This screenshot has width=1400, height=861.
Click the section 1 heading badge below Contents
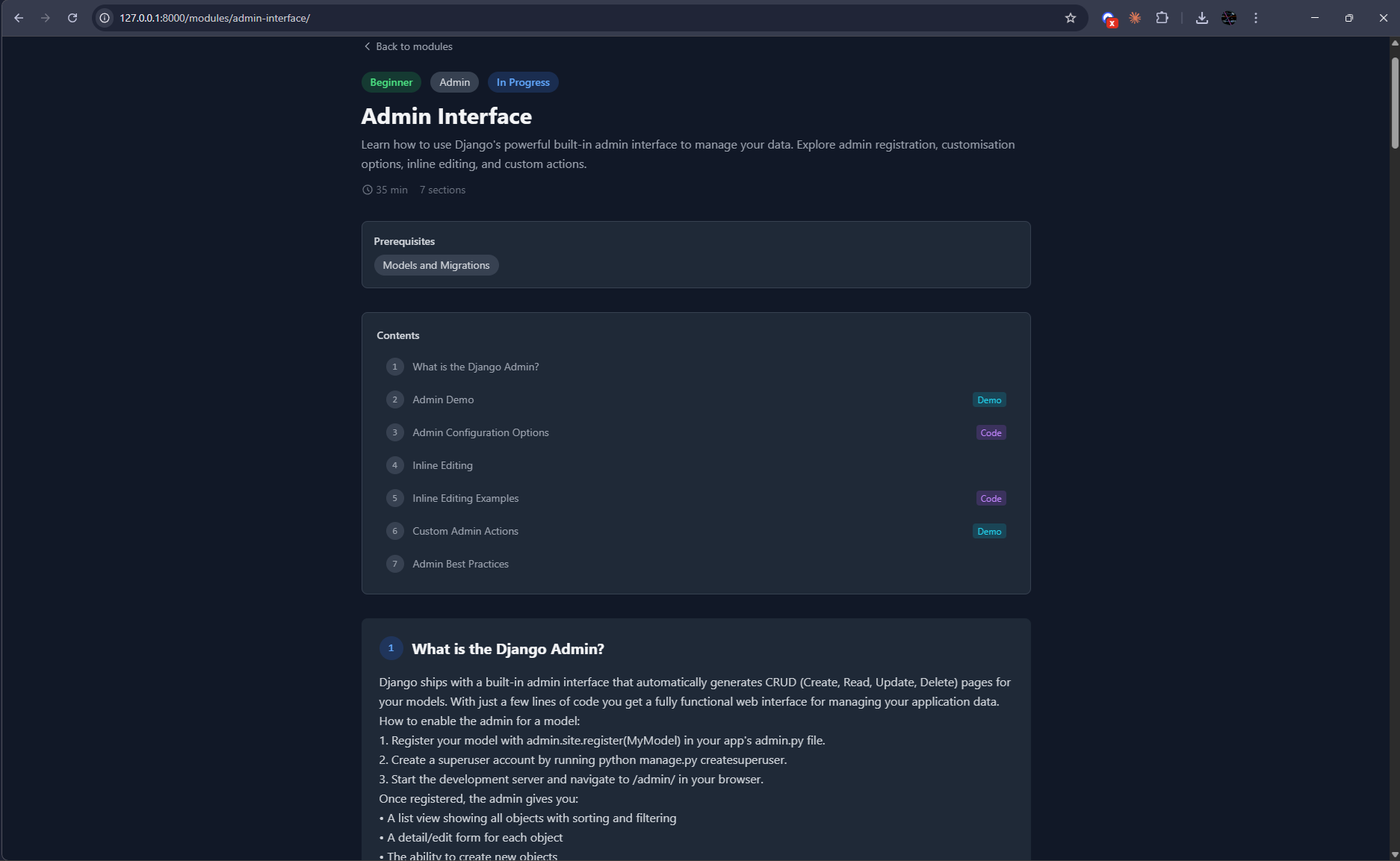[x=391, y=648]
